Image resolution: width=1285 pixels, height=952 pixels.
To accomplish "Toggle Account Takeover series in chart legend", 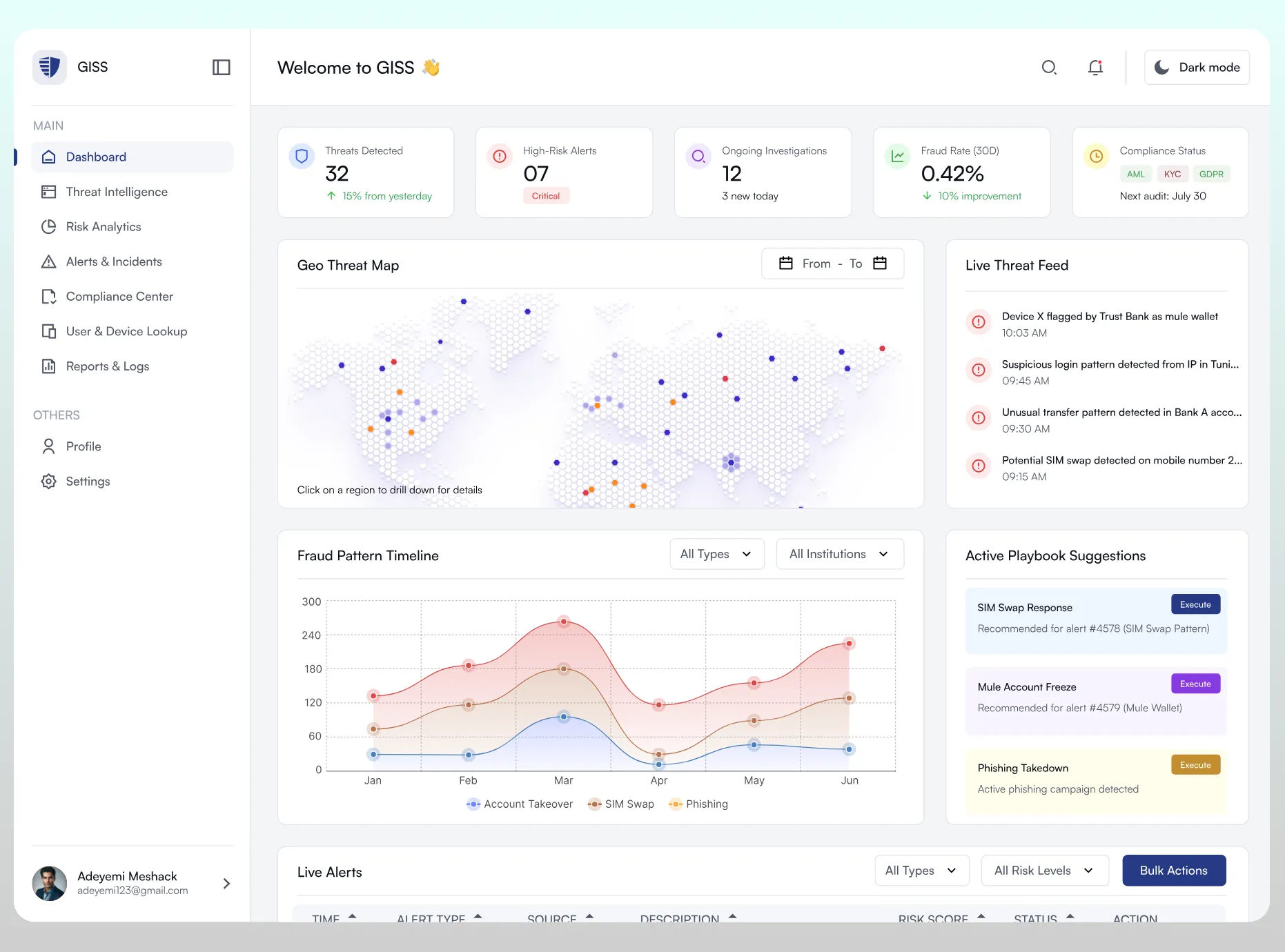I will coord(520,804).
